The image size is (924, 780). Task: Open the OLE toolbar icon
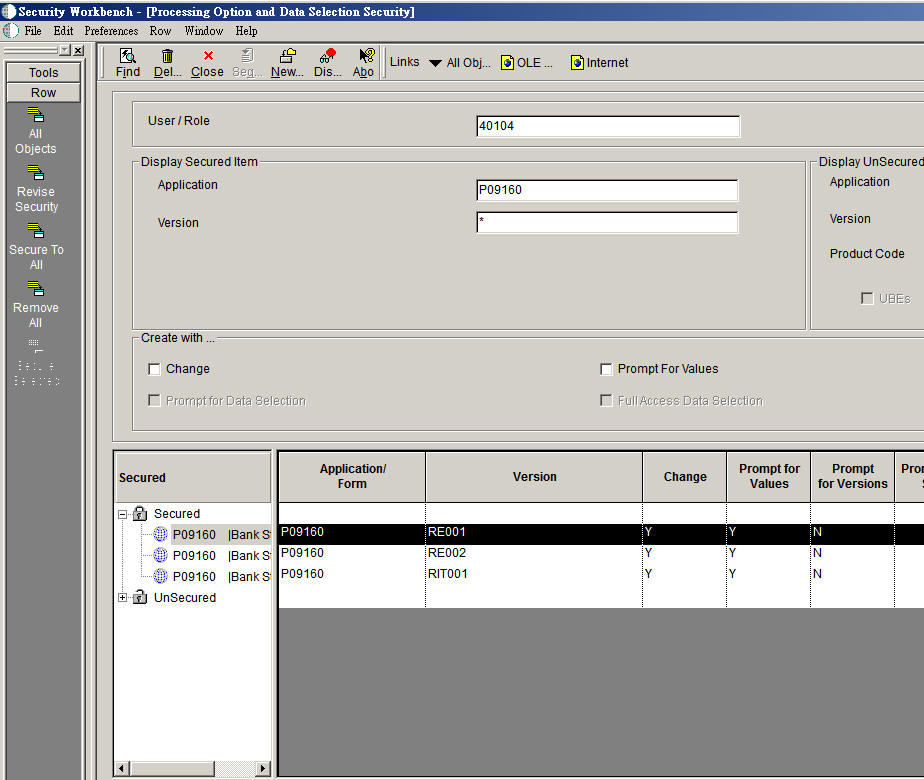[527, 62]
